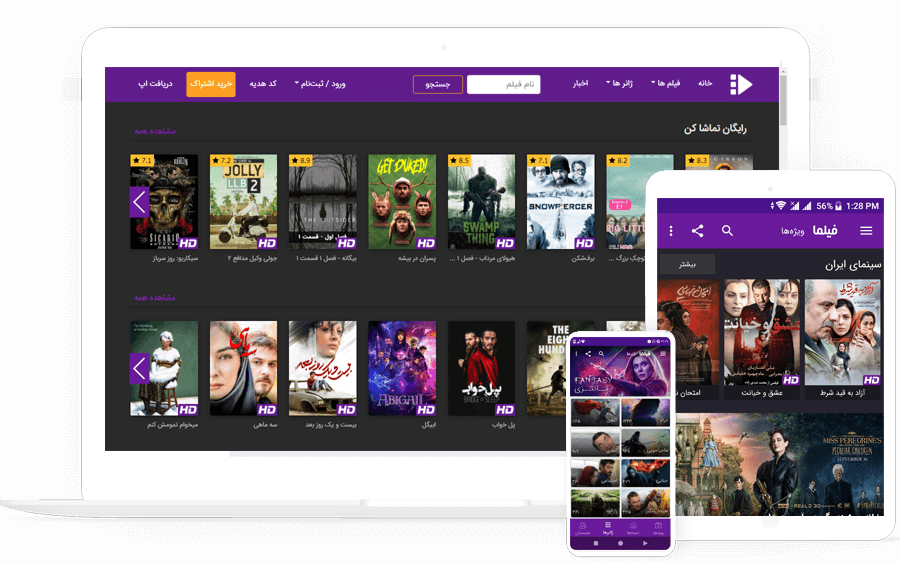Click the tablet app share icon
Viewport: 900px width, 563px height.
(x=697, y=231)
